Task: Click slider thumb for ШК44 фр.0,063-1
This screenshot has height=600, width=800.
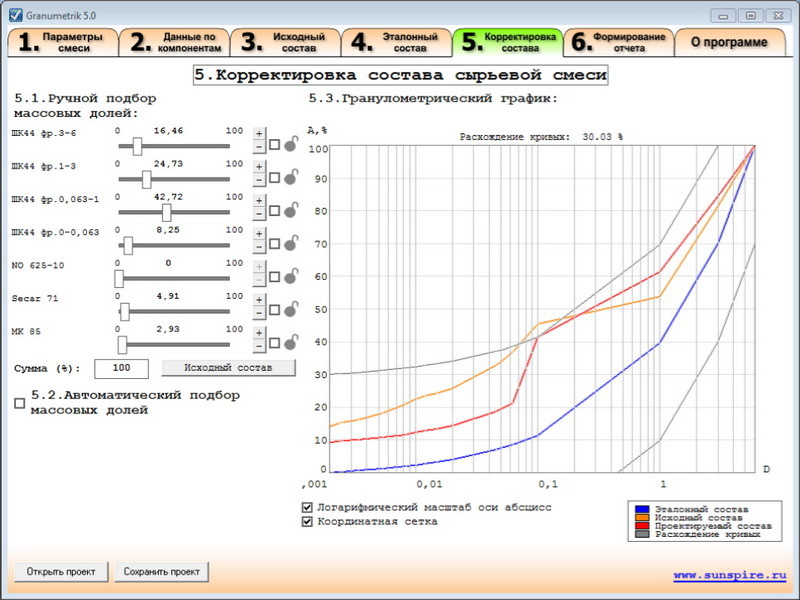Action: (x=166, y=213)
